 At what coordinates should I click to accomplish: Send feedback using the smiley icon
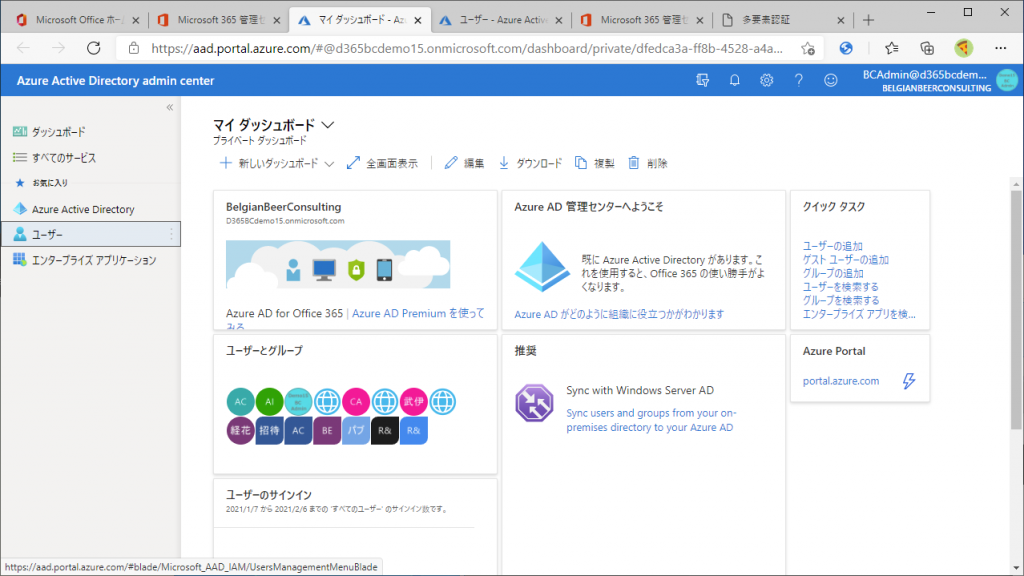[x=831, y=80]
